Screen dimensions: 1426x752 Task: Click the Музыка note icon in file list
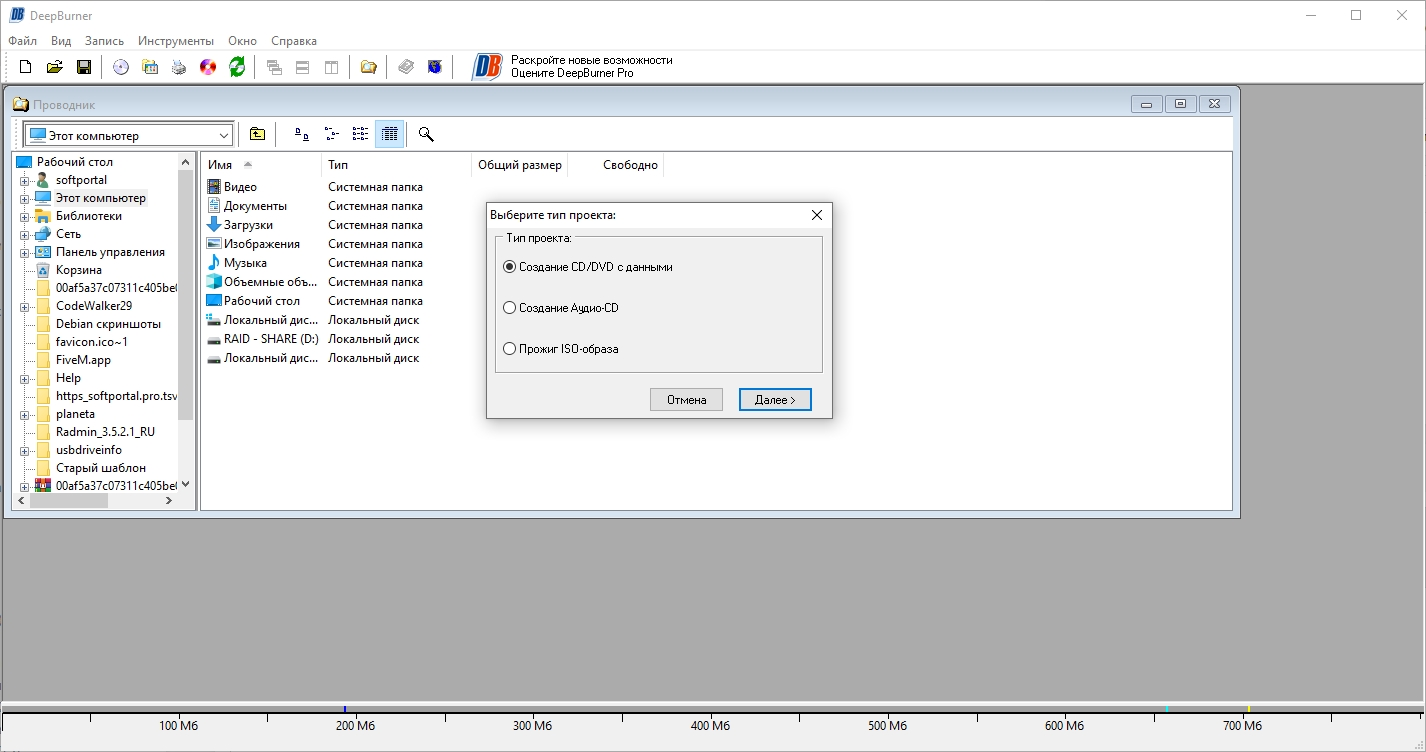[x=214, y=263]
